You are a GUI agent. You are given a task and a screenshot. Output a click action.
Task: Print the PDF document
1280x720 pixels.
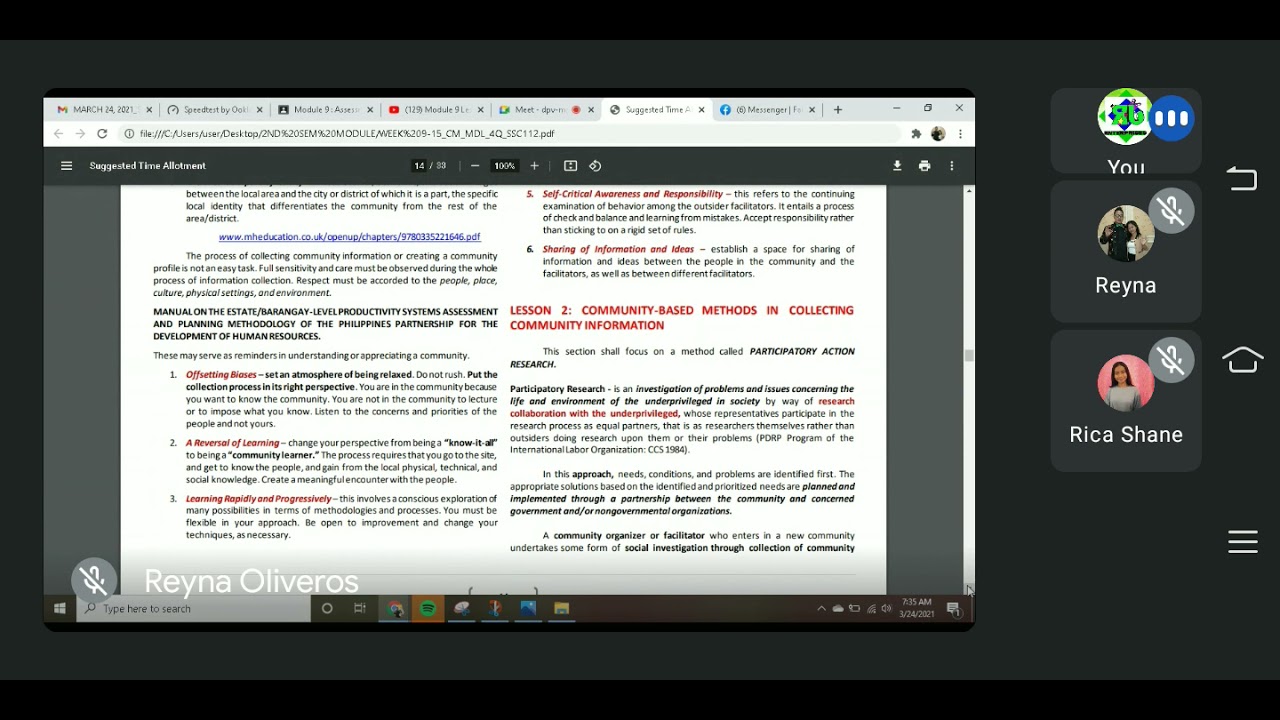coord(924,166)
